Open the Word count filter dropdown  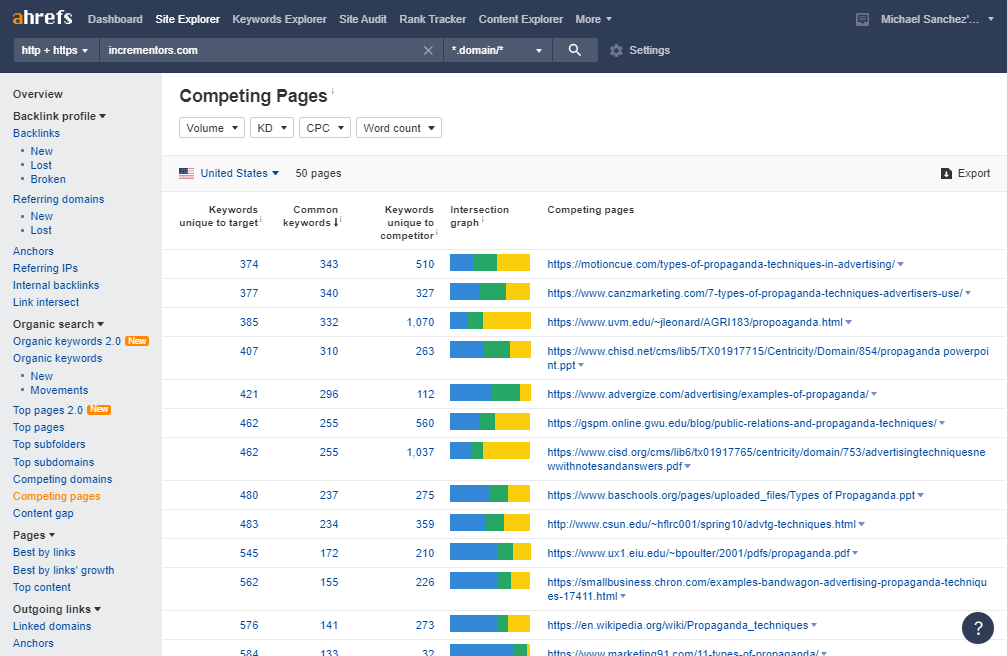(x=399, y=128)
